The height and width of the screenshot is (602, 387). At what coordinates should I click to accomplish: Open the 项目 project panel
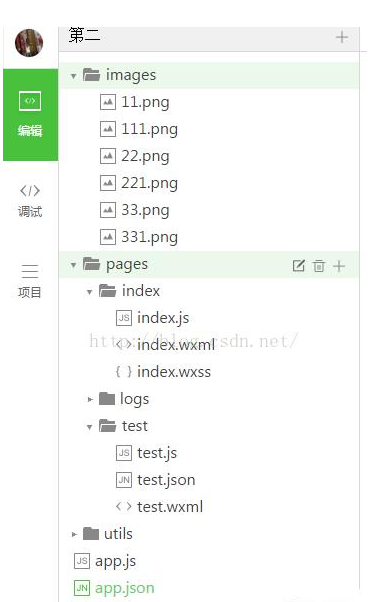click(30, 281)
